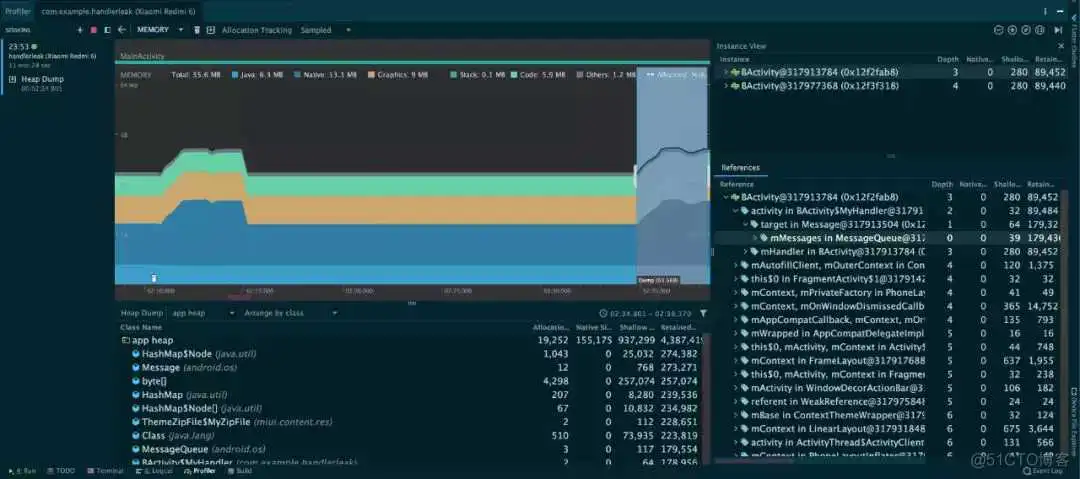
Task: Jump to live with skip-forward icon
Action: point(1058,30)
